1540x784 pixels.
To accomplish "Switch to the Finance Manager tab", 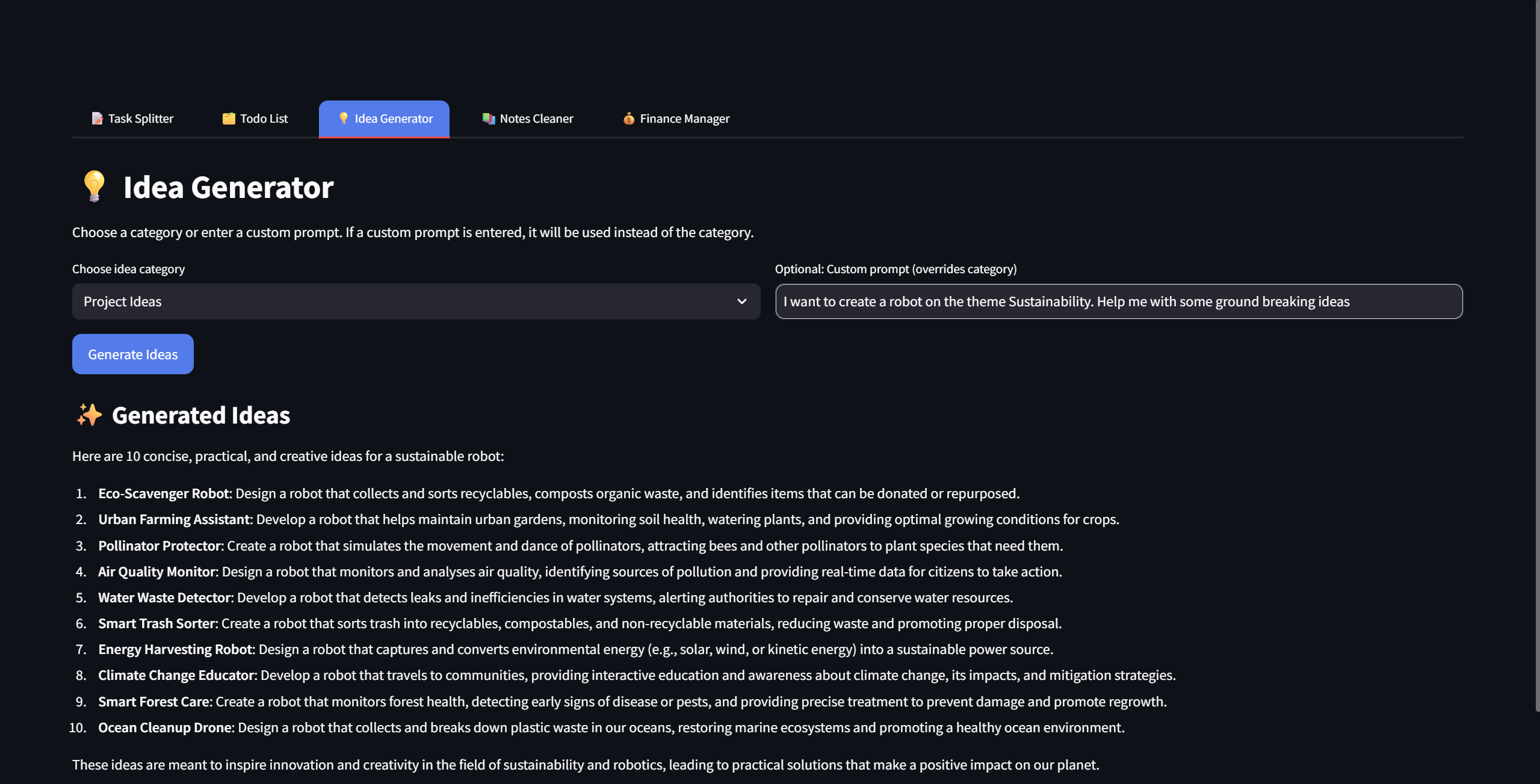I will [x=684, y=119].
